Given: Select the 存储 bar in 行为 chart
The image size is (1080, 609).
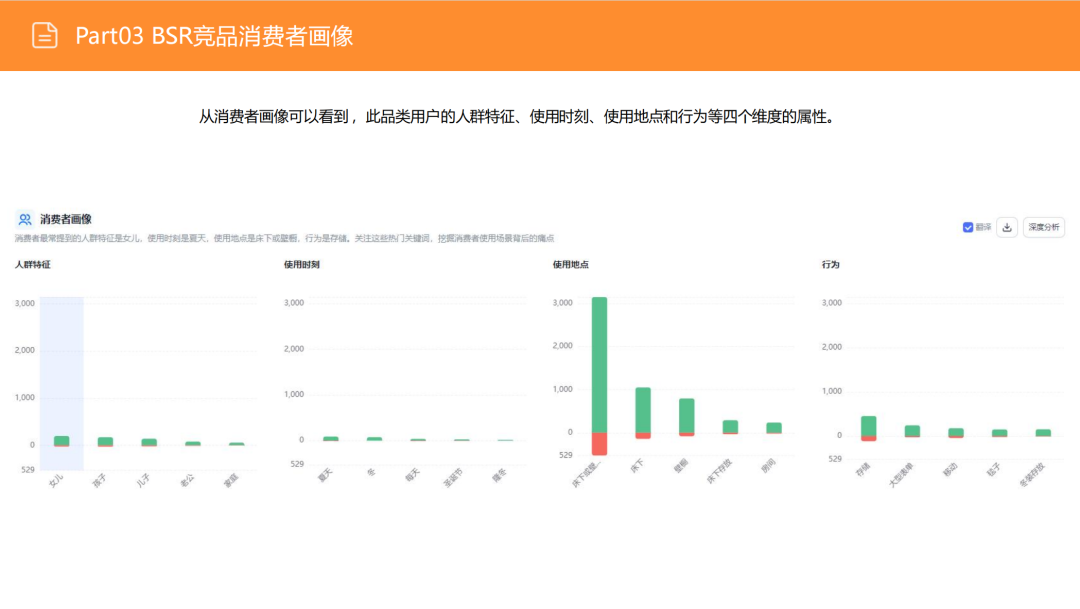Looking at the screenshot, I should click(869, 428).
